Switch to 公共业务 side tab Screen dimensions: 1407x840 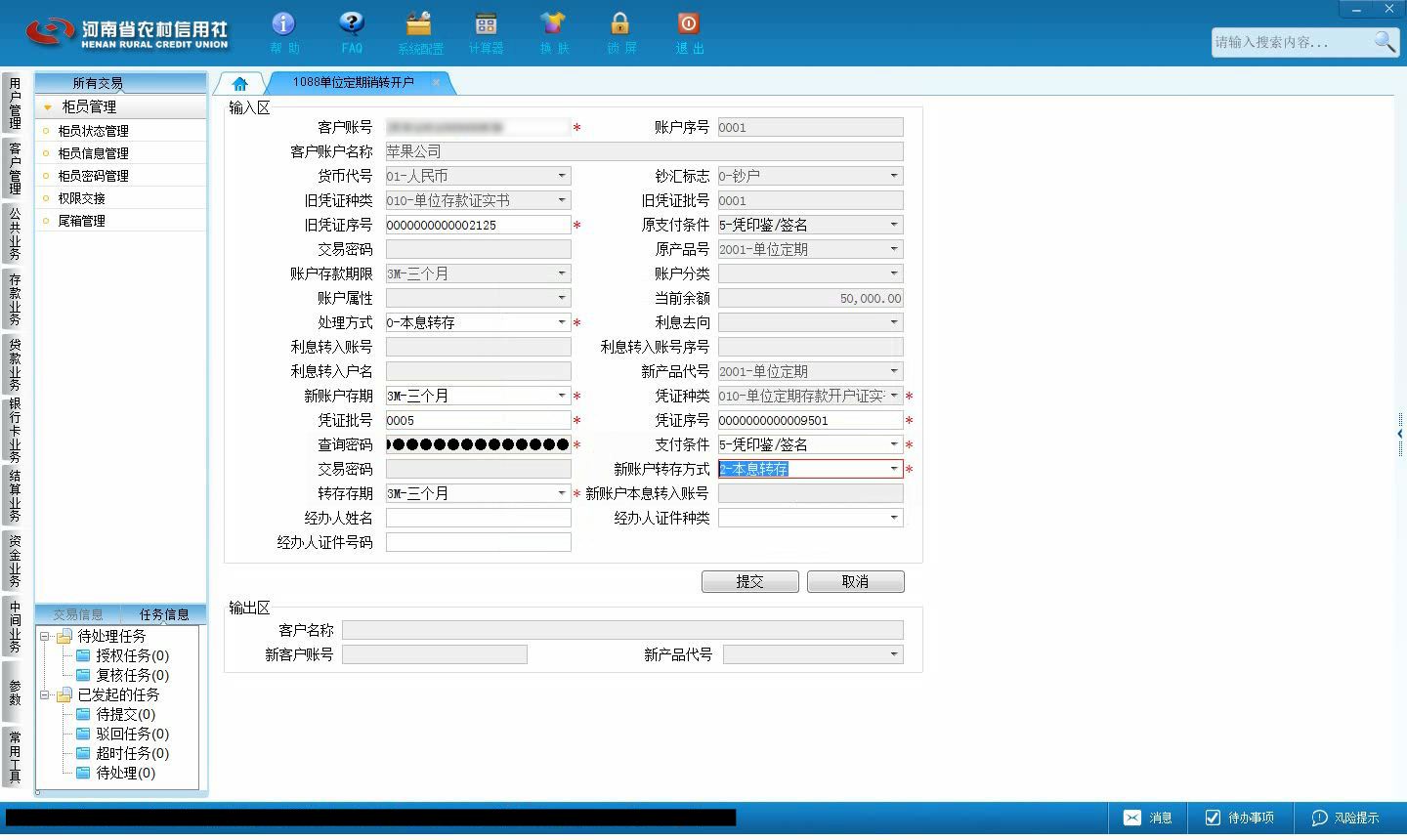[x=15, y=234]
